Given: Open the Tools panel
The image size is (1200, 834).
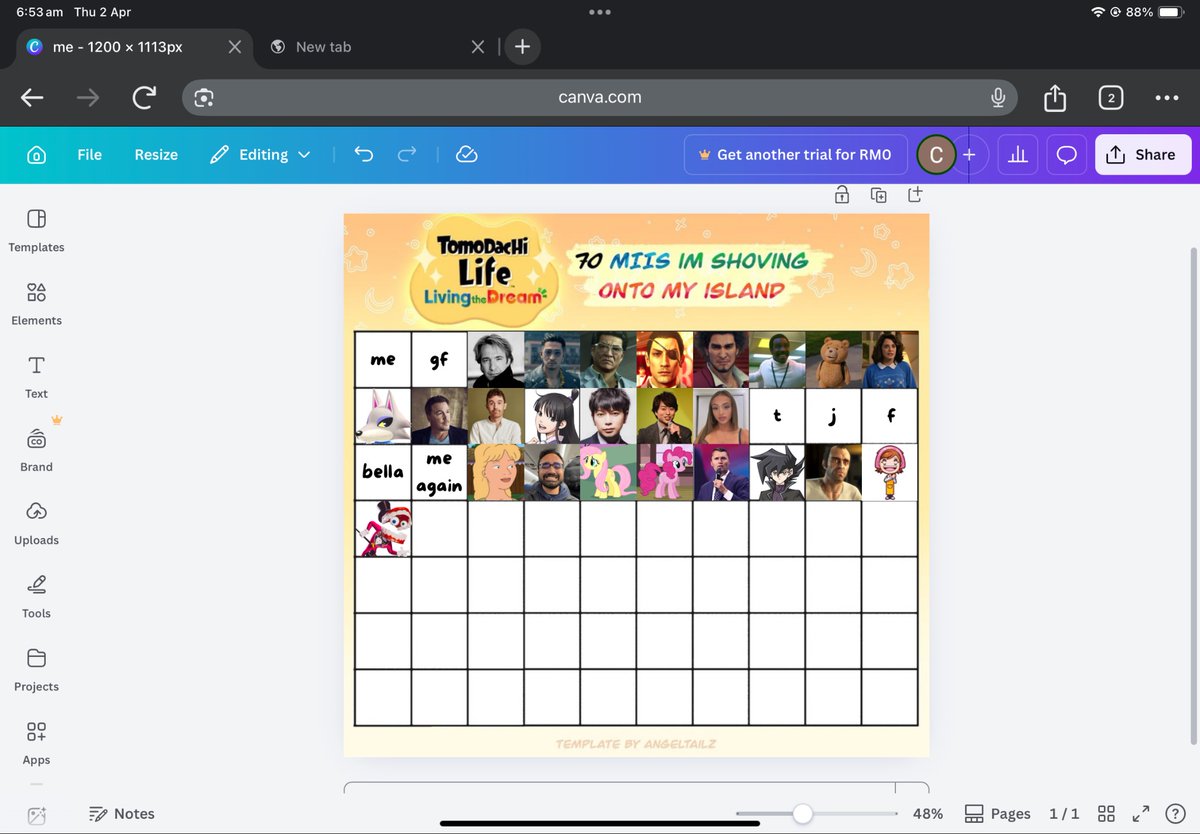Looking at the screenshot, I should coord(36,596).
